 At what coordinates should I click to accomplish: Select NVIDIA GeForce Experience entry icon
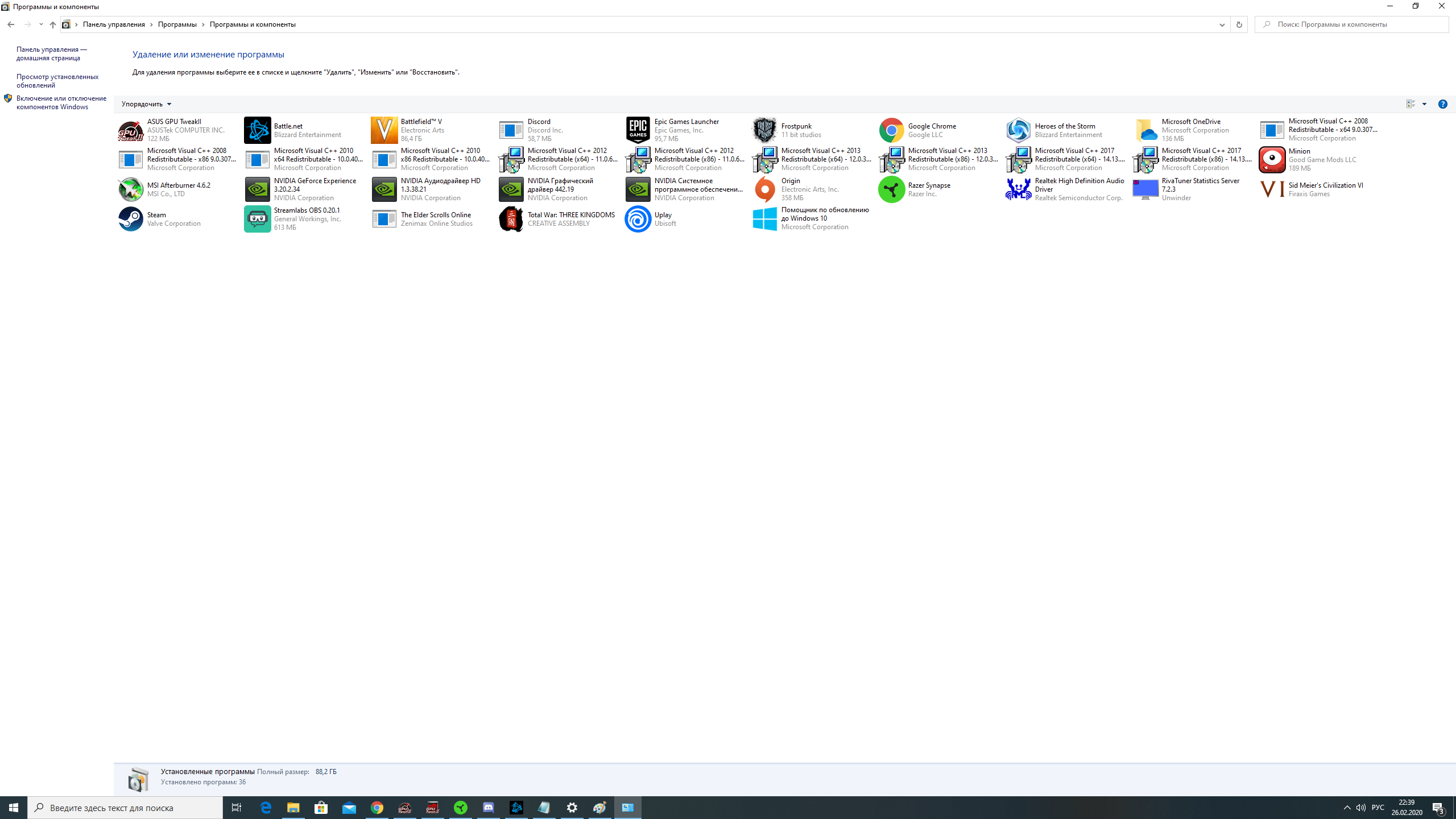[x=257, y=189]
